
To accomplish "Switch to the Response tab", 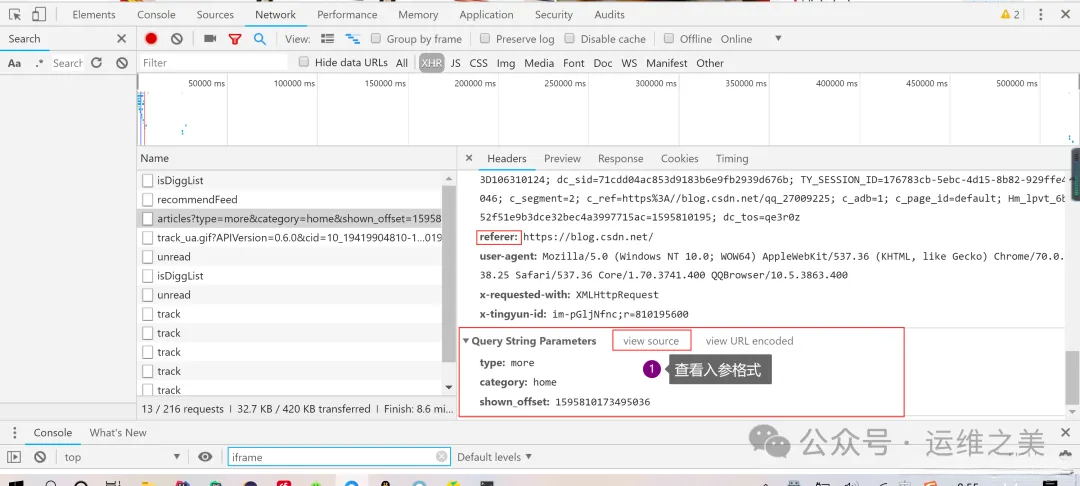I will (x=620, y=159).
